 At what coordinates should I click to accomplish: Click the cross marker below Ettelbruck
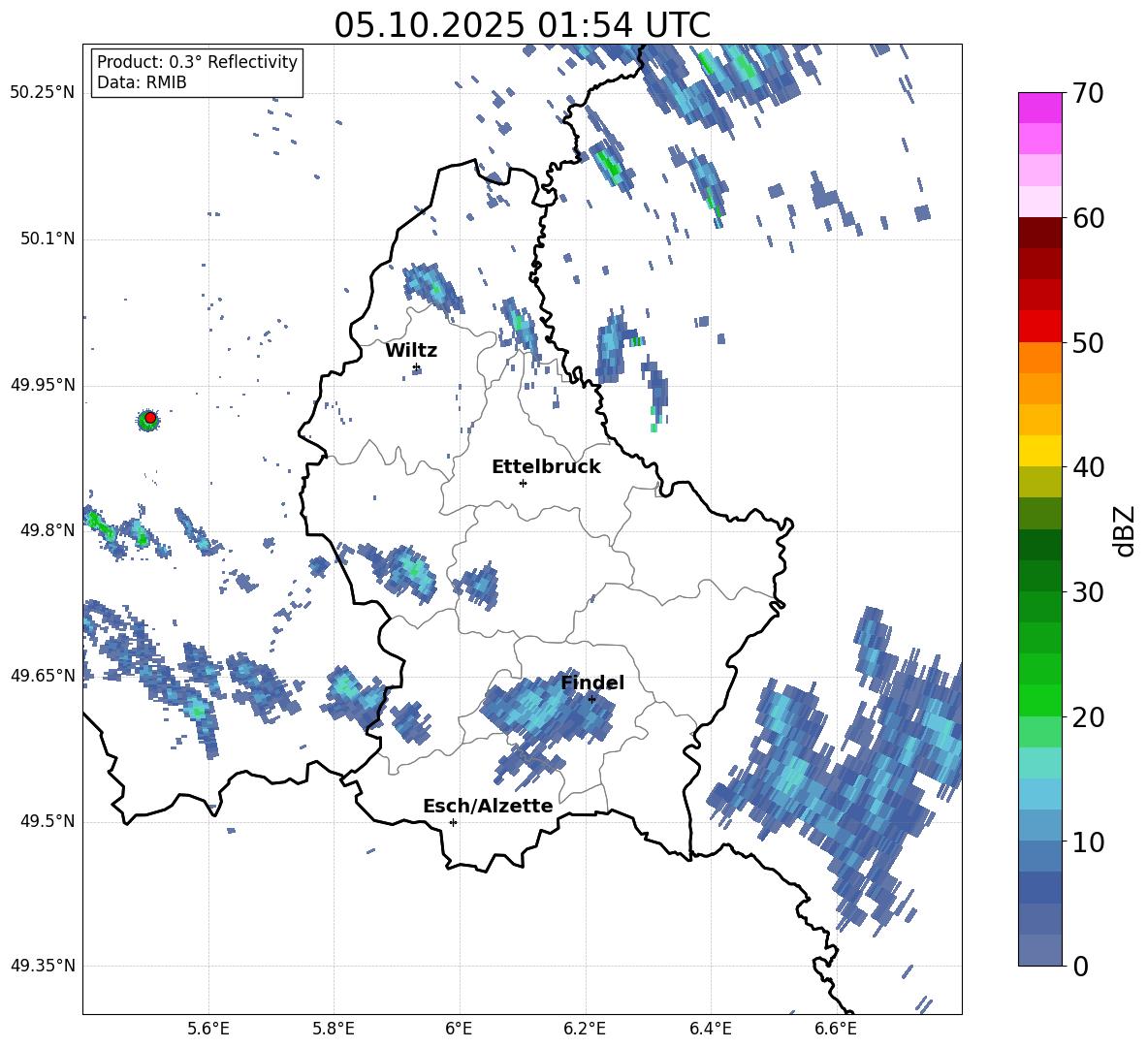[523, 483]
